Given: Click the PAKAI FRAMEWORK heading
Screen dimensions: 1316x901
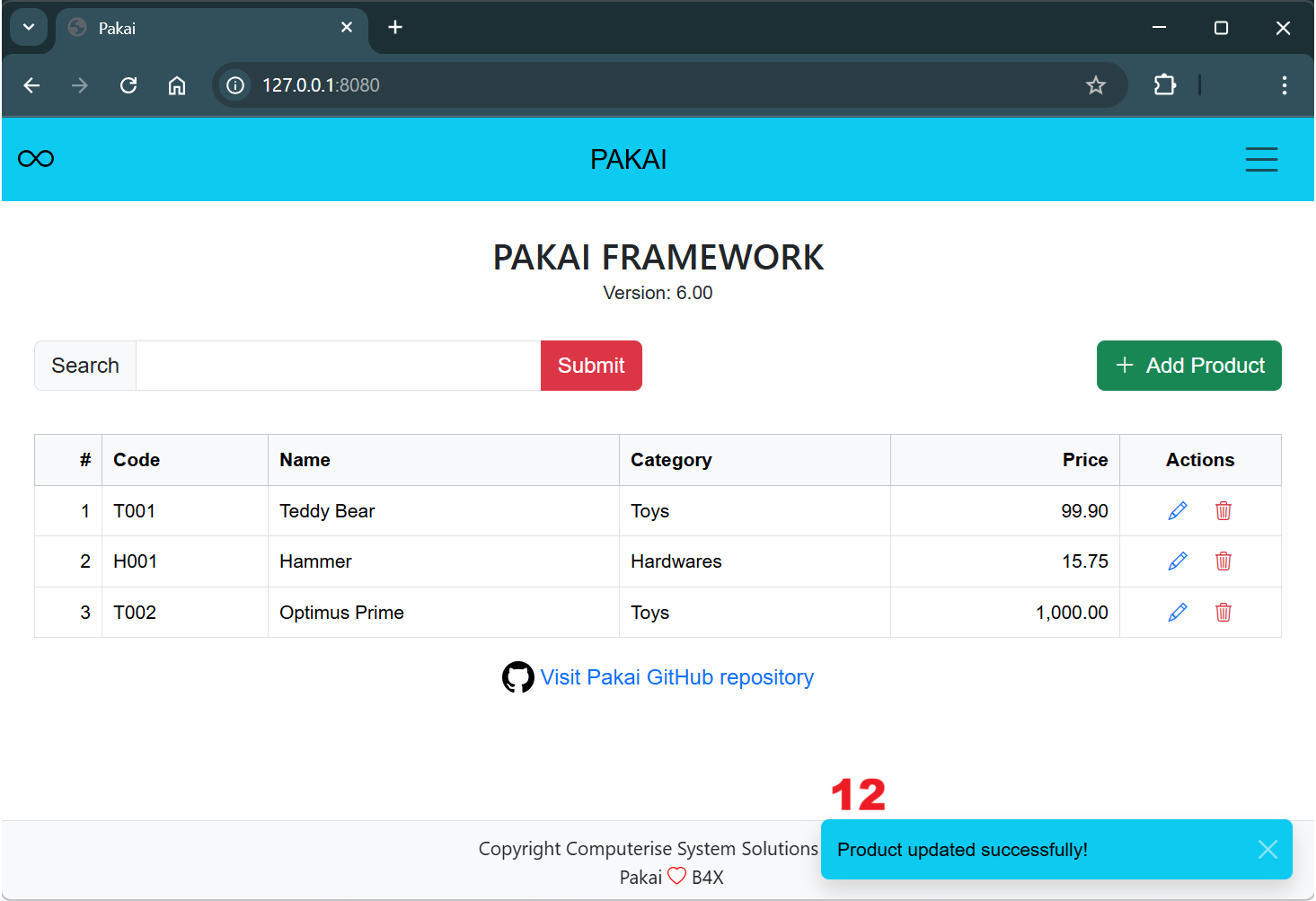Looking at the screenshot, I should click(x=658, y=258).
